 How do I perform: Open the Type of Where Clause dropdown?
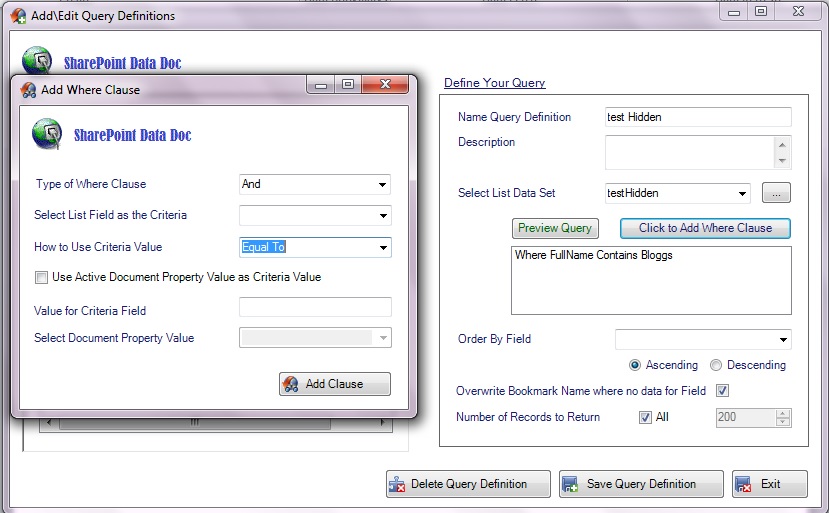[382, 185]
